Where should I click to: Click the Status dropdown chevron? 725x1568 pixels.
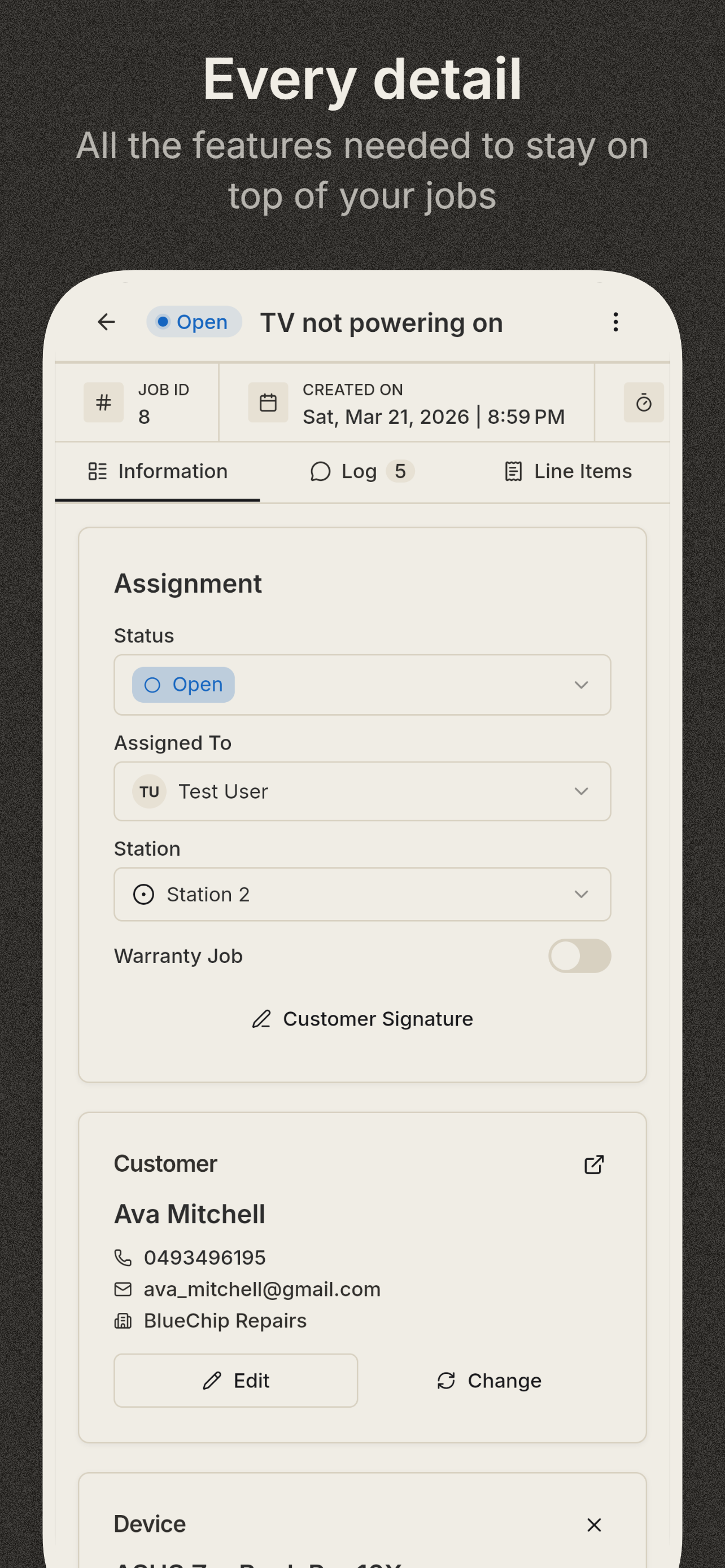pos(582,685)
